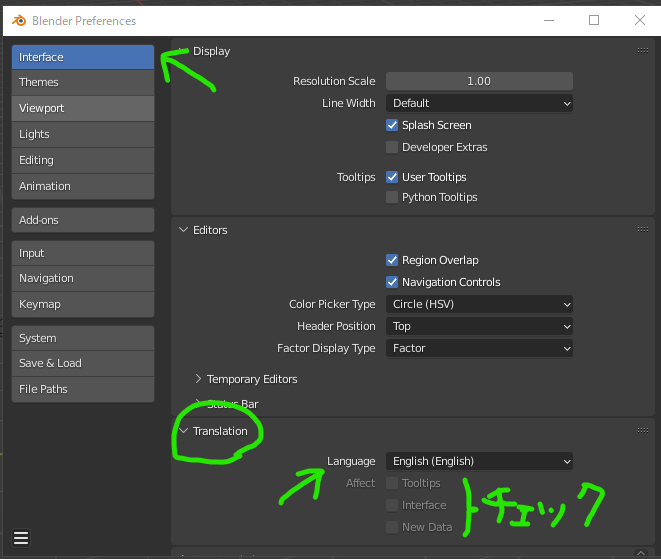Open the Navigation preferences tab
This screenshot has width=661, height=559.
83,278
